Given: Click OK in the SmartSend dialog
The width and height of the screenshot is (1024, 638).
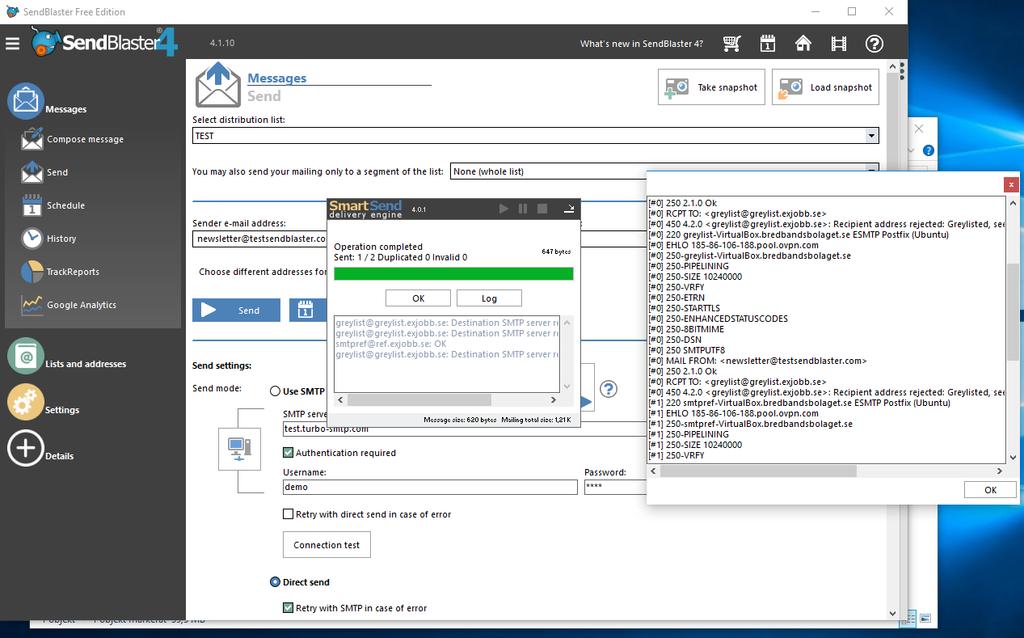Looking at the screenshot, I should click(x=418, y=298).
